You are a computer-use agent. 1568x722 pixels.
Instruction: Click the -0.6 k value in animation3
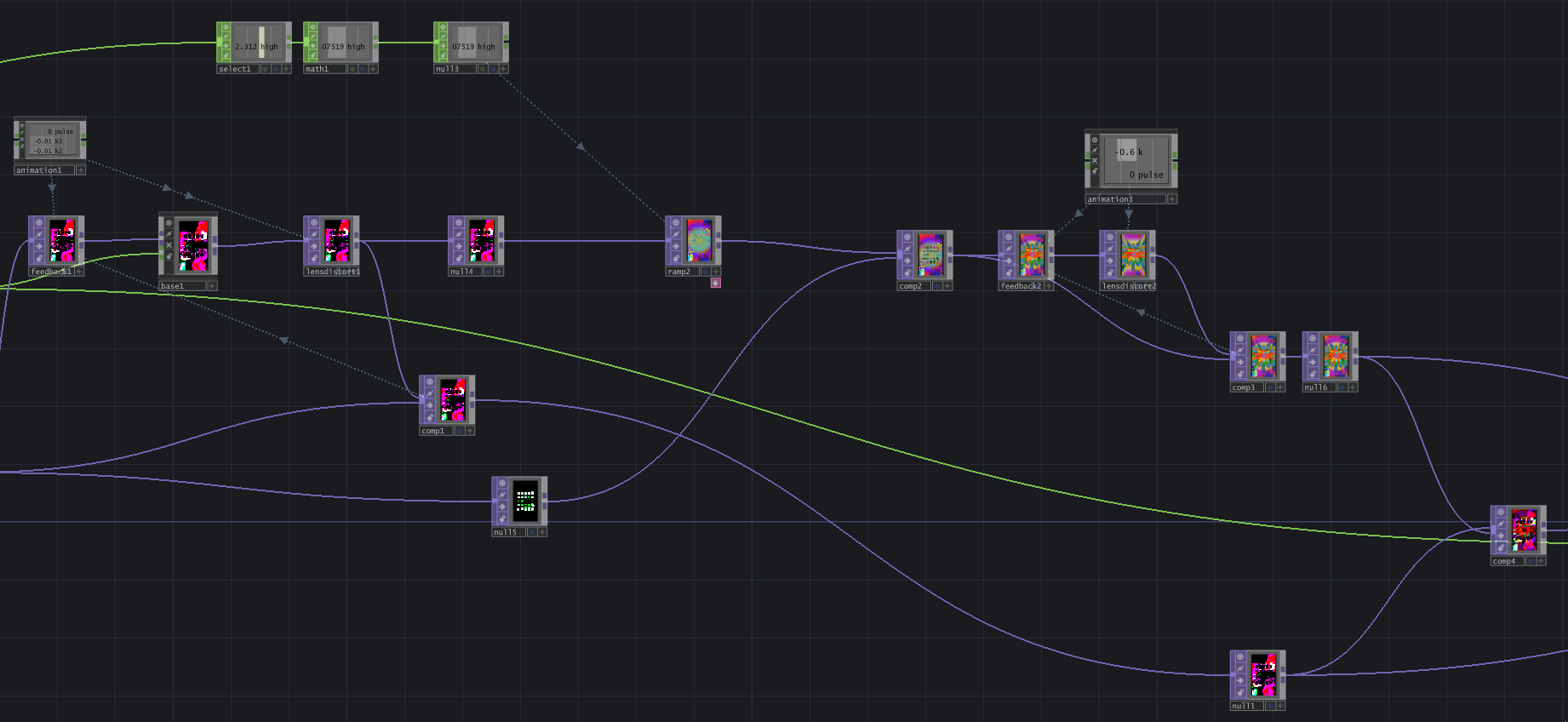[x=1129, y=152]
